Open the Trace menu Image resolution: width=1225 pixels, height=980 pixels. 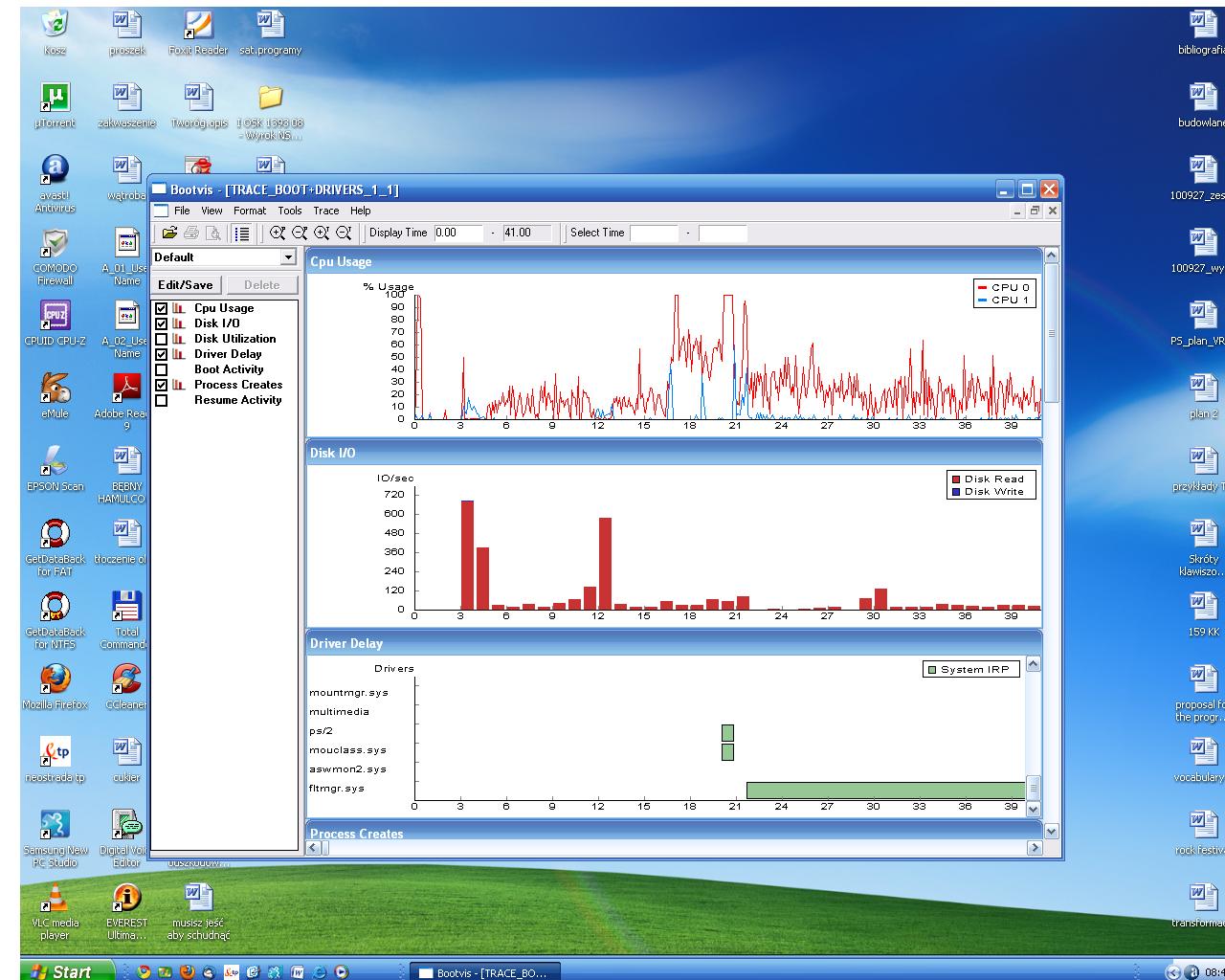pyautogui.click(x=326, y=211)
